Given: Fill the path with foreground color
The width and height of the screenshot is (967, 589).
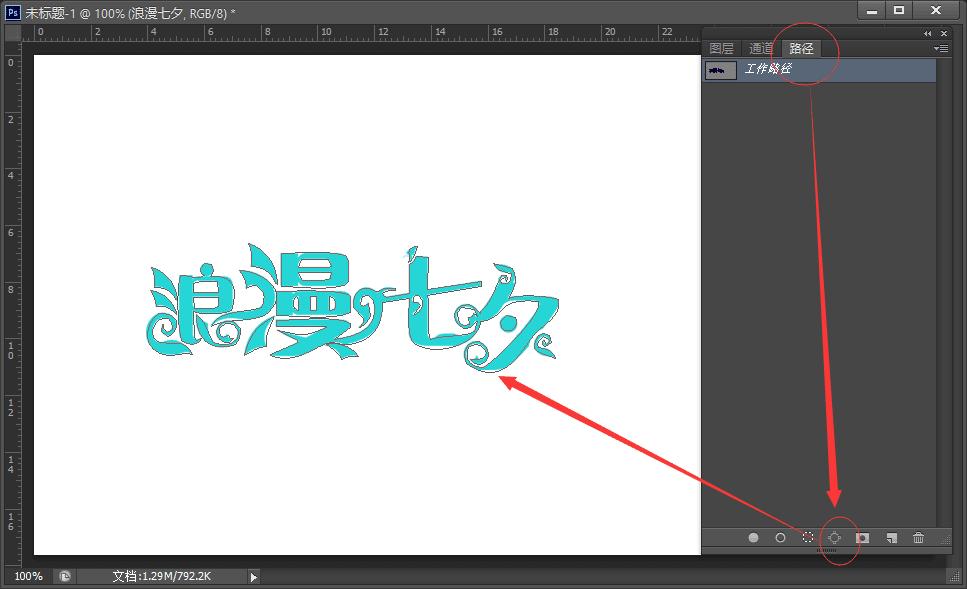Looking at the screenshot, I should (x=752, y=537).
